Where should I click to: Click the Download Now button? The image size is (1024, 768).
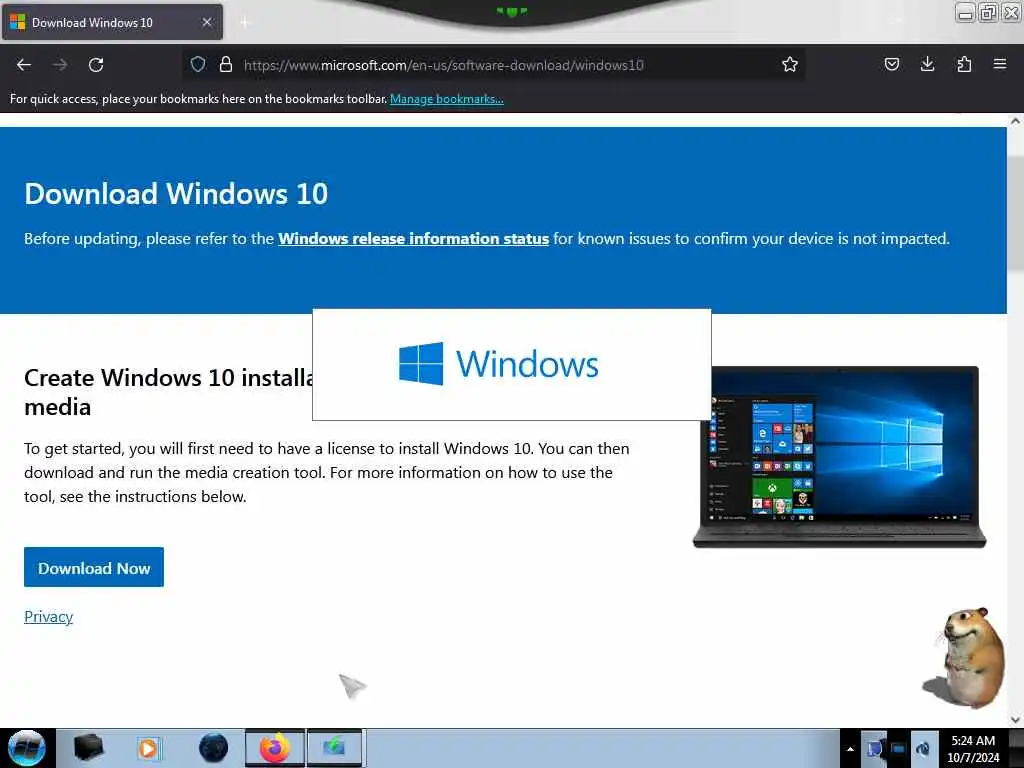click(x=94, y=567)
